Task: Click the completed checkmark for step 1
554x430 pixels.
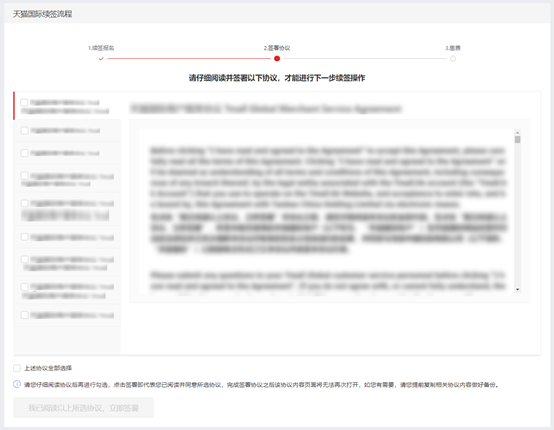Action: click(101, 59)
